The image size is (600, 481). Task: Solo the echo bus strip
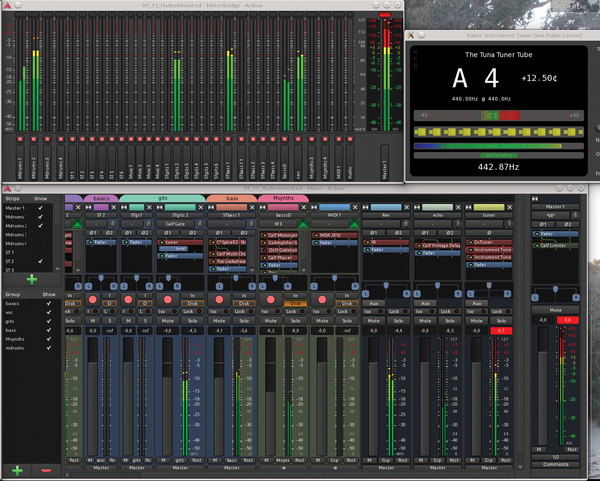click(x=450, y=321)
